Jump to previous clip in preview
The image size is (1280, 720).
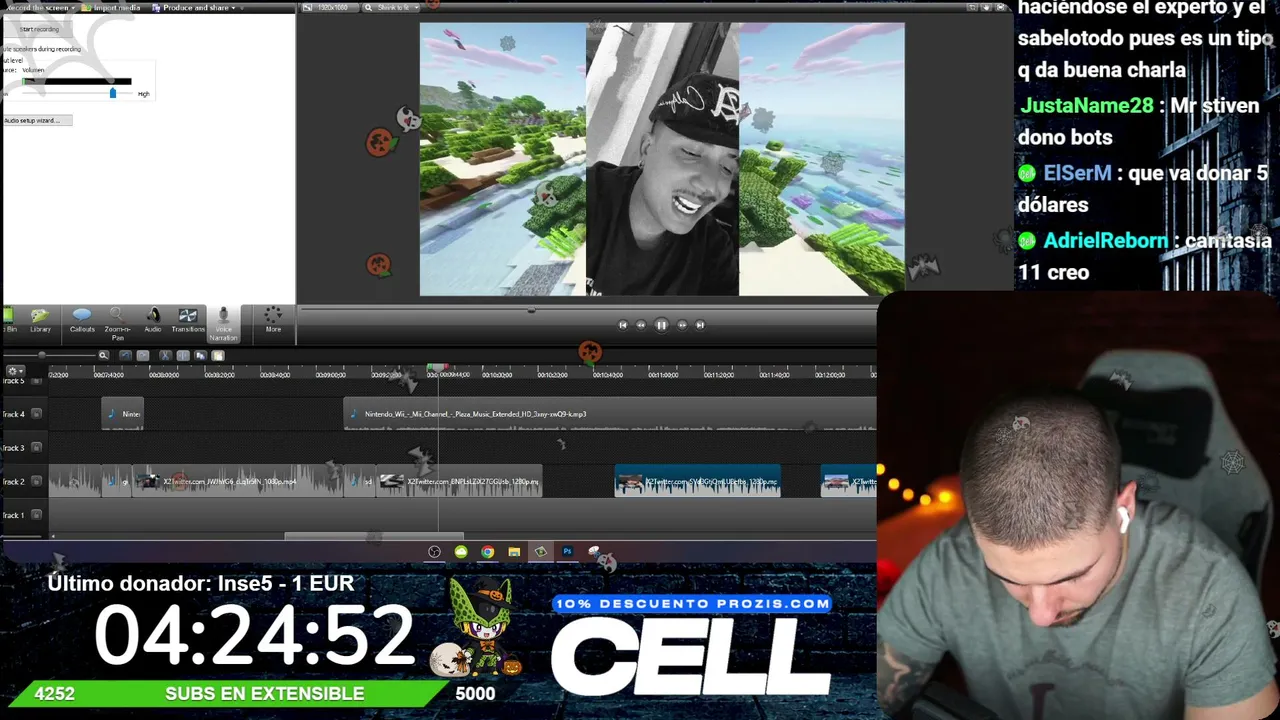click(623, 325)
